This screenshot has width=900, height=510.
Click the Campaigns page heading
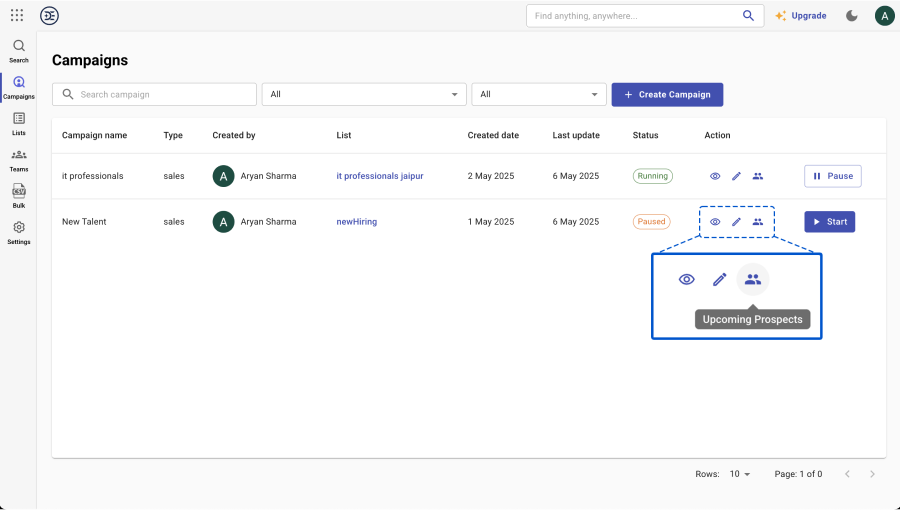tap(90, 60)
